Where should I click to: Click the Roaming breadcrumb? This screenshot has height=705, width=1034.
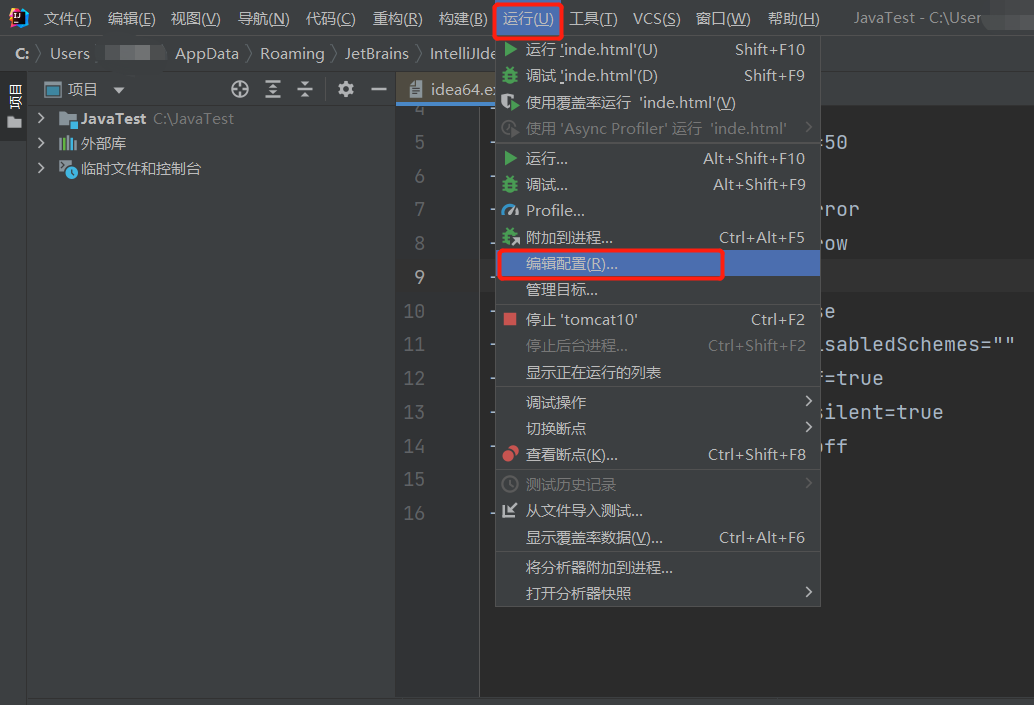(x=292, y=53)
